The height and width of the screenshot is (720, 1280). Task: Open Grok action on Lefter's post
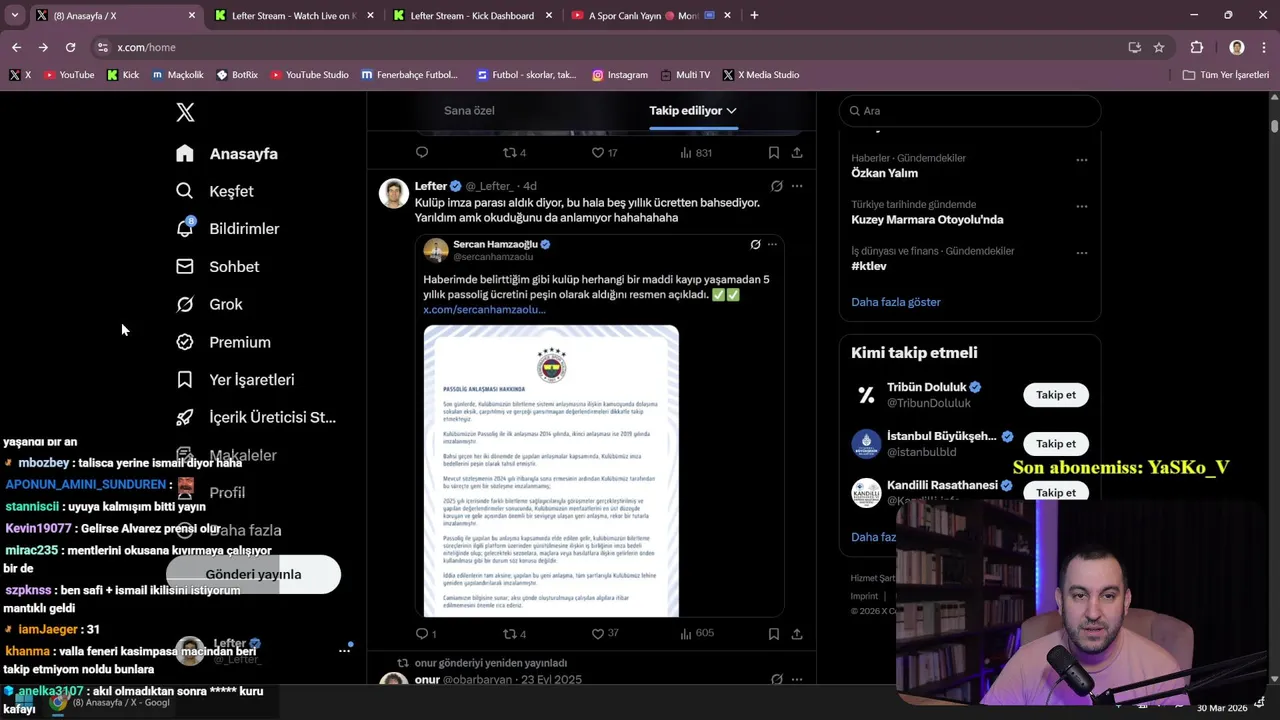[x=776, y=186]
